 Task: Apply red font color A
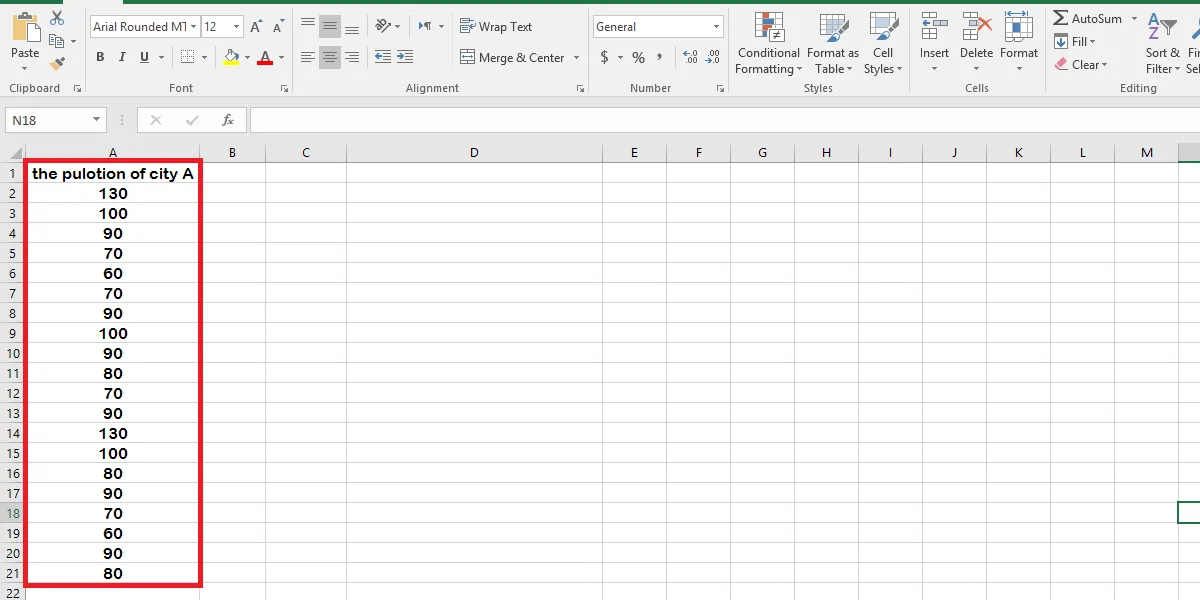265,58
